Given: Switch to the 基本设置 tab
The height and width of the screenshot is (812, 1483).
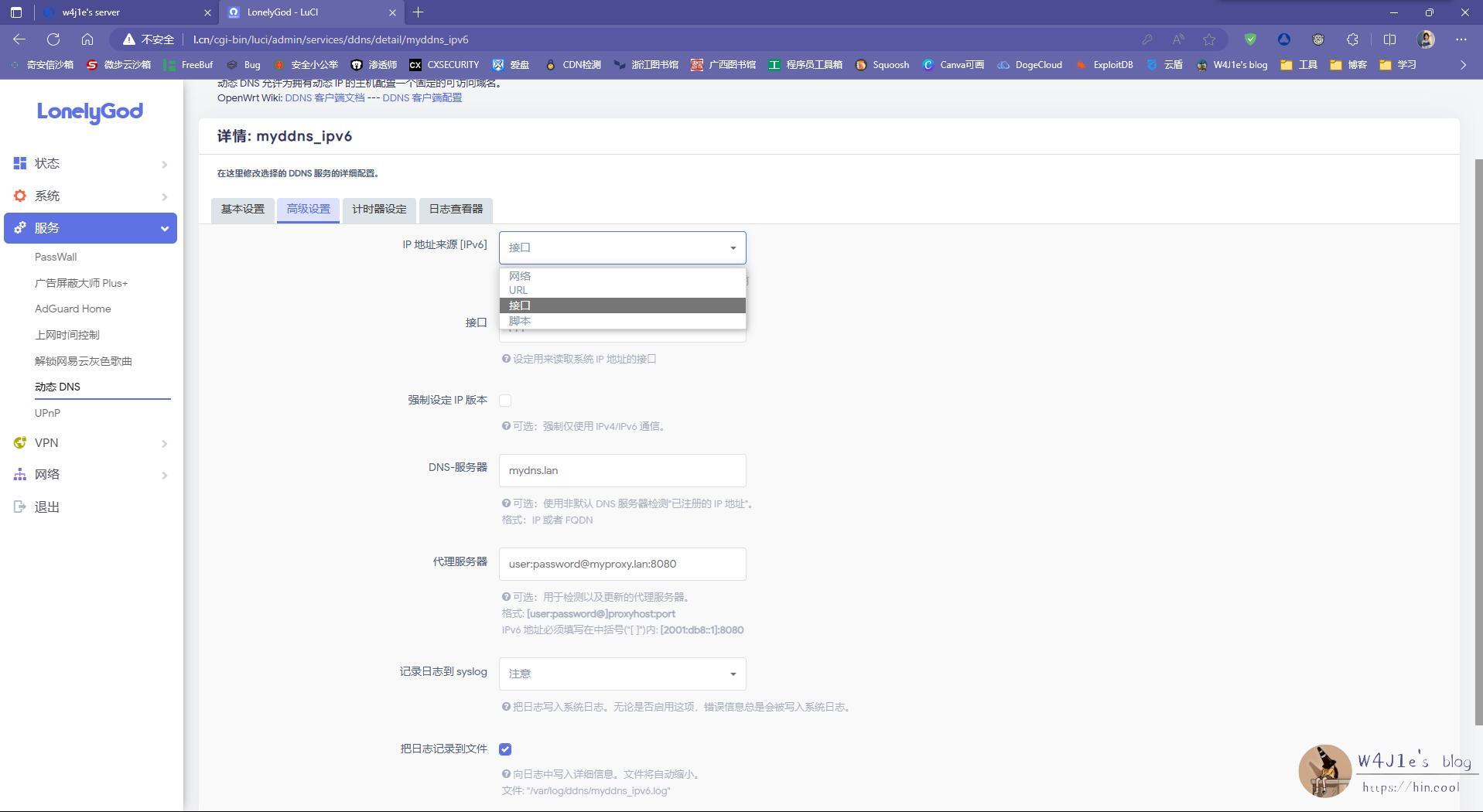Looking at the screenshot, I should [242, 210].
